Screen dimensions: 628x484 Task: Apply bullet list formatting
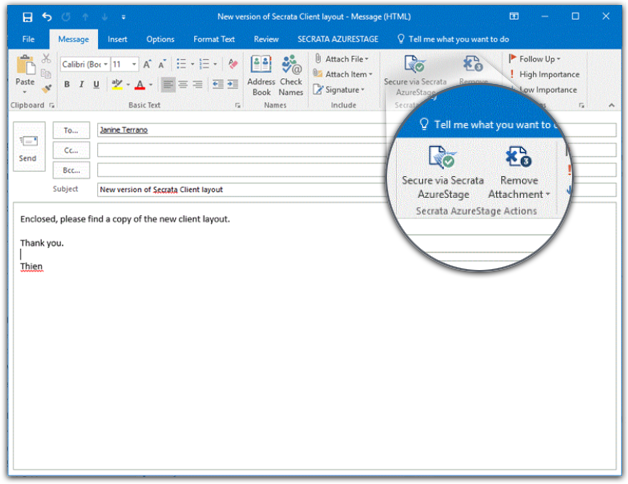pyautogui.click(x=181, y=64)
